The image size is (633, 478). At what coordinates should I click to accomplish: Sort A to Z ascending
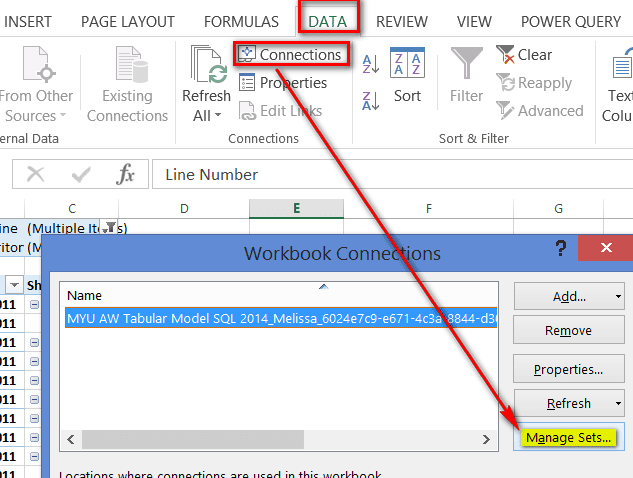pos(371,64)
